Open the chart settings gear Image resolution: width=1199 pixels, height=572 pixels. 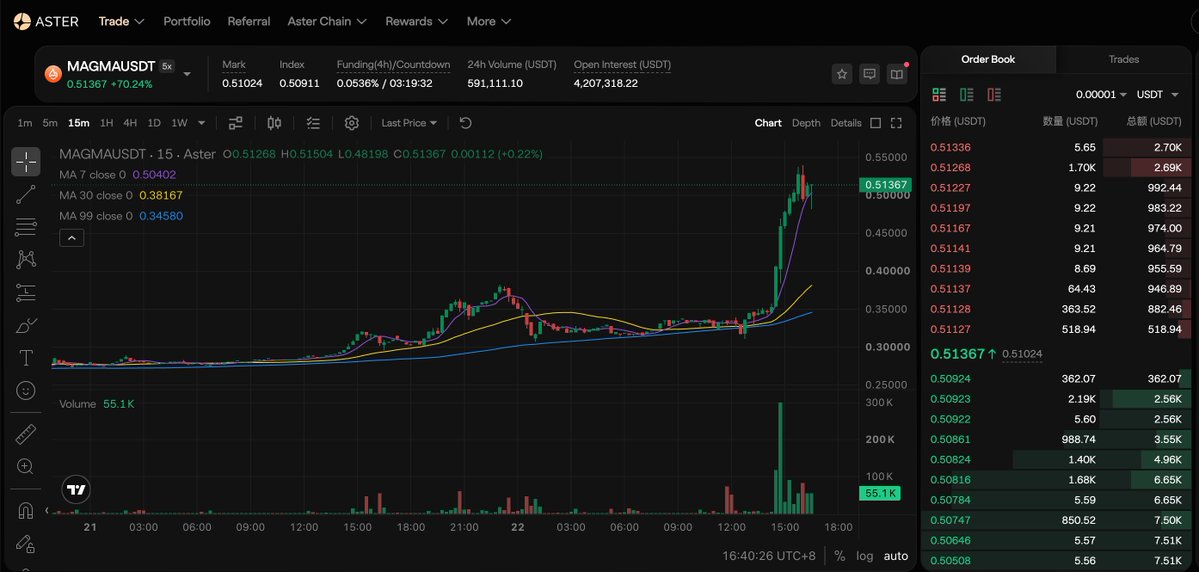coord(352,123)
